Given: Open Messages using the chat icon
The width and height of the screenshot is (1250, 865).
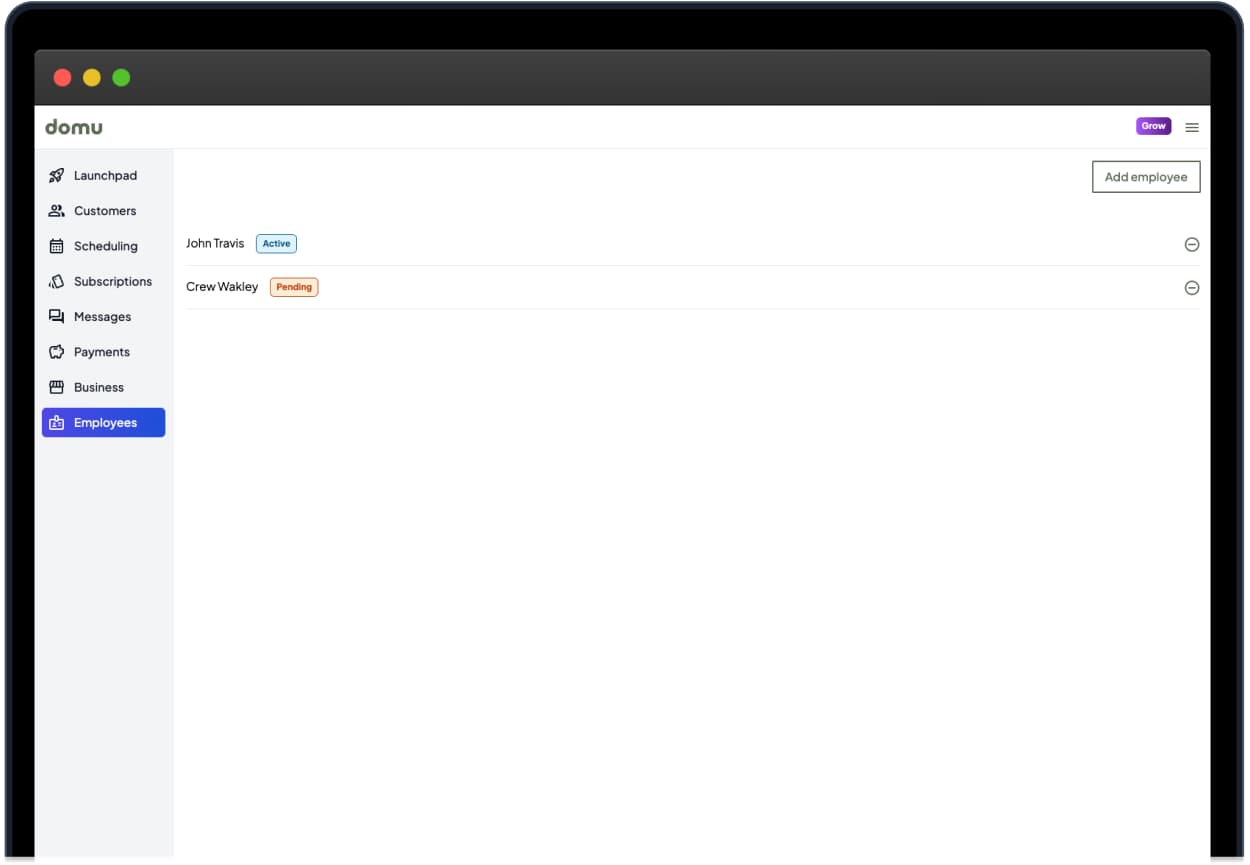Looking at the screenshot, I should [x=58, y=316].
